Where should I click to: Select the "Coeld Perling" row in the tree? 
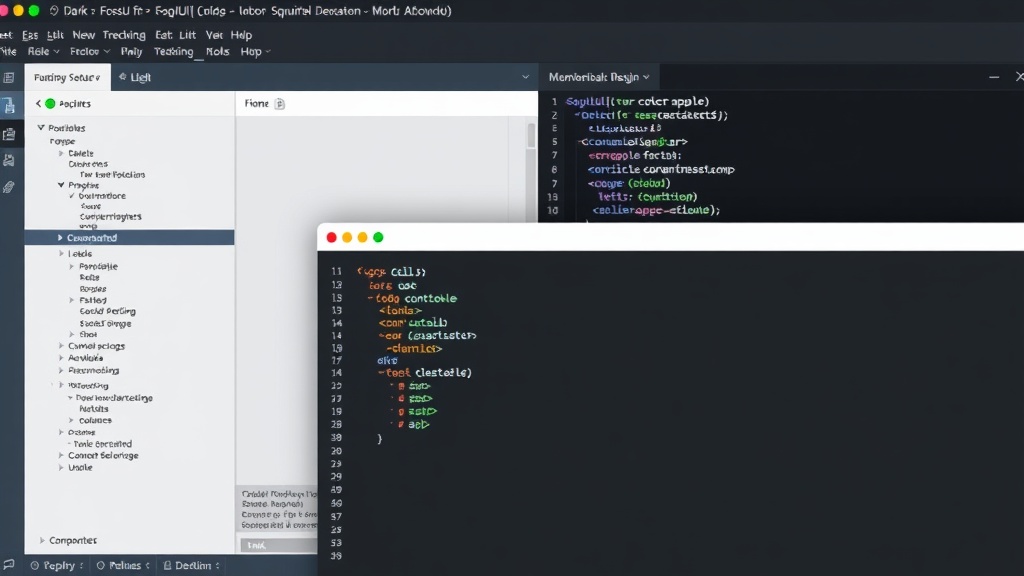108,312
